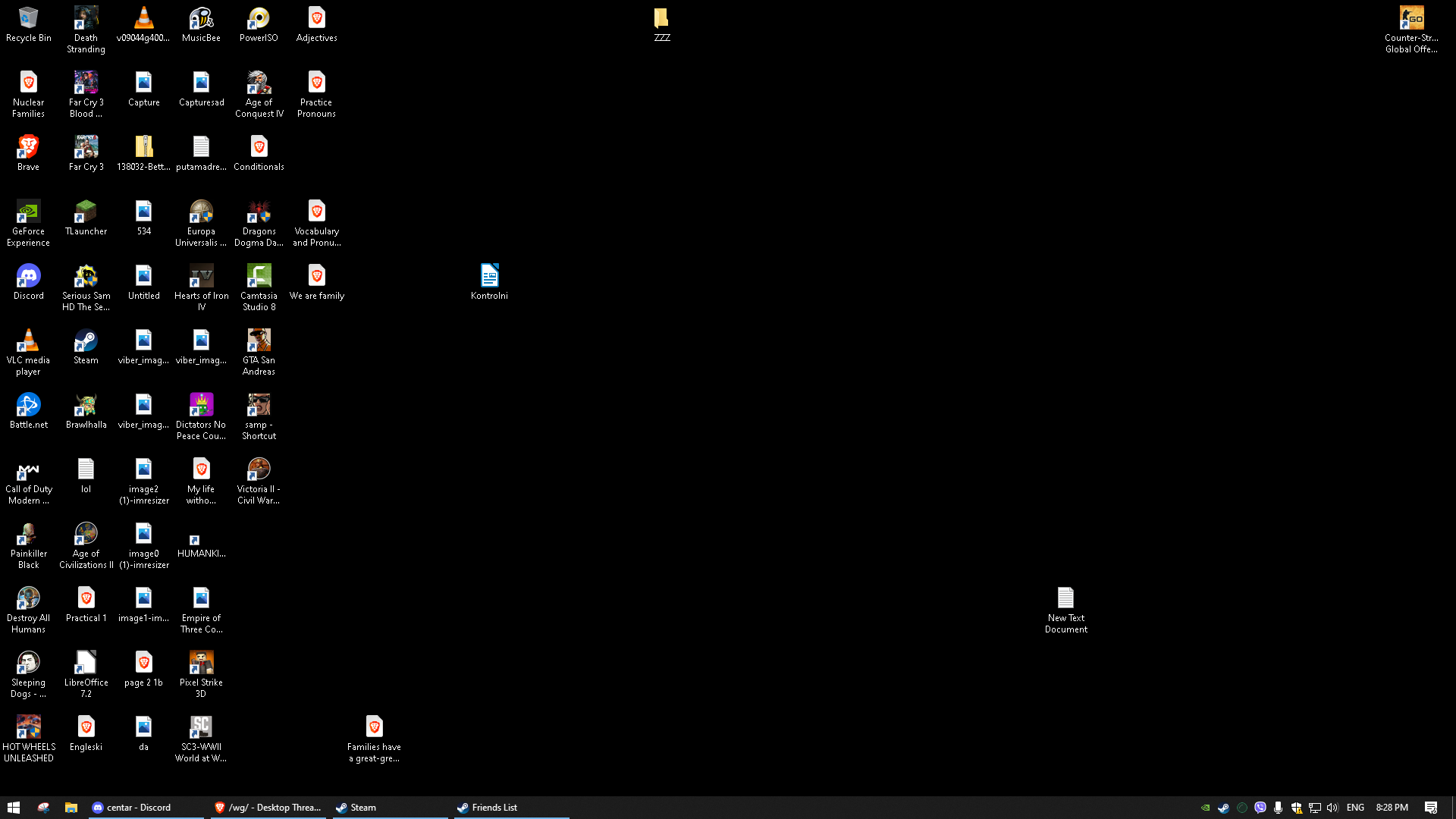Screen dimensions: 1456x819
Task: Click Viber icon in system tray
Action: click(x=1260, y=808)
